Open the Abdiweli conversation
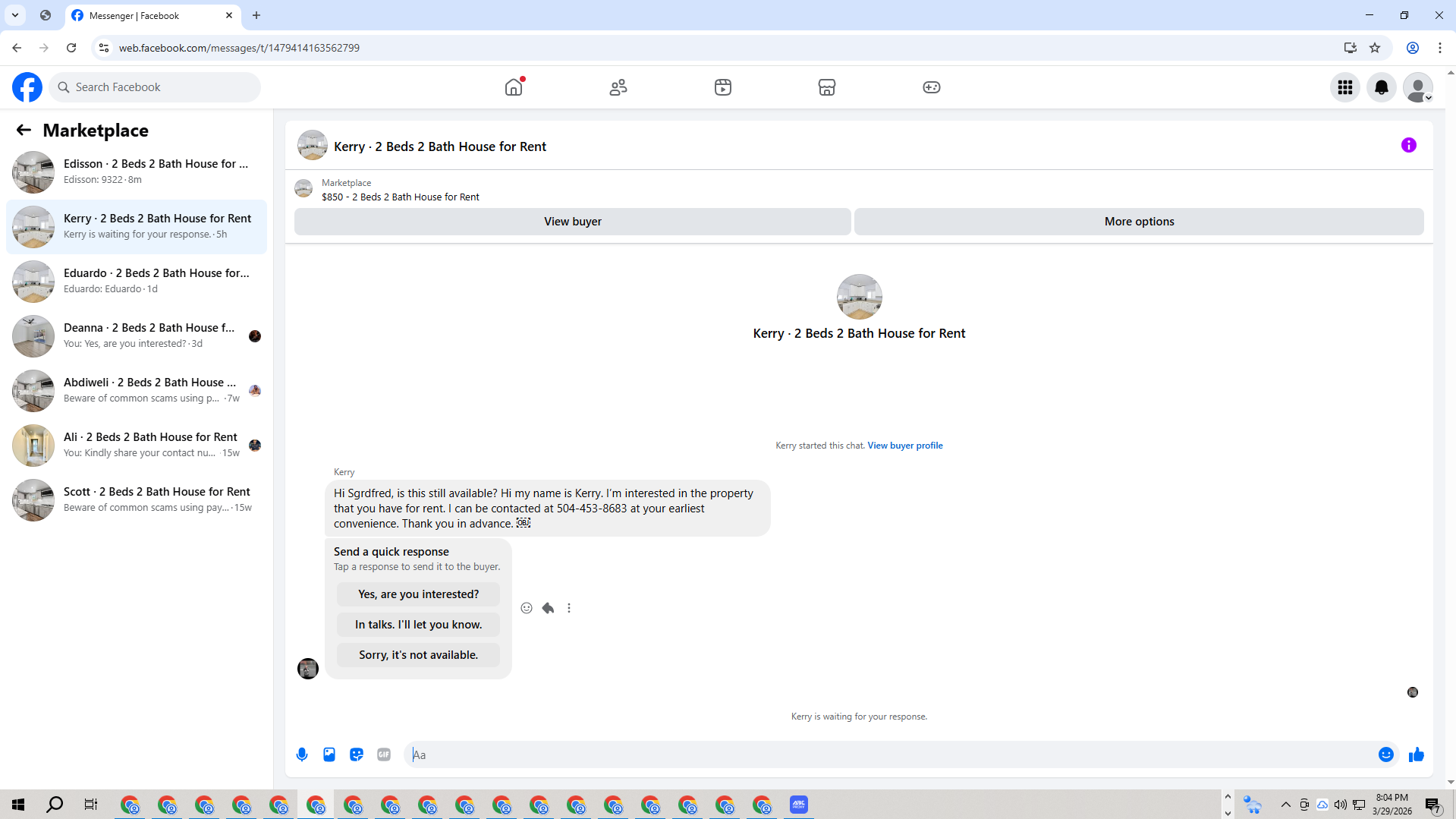Image resolution: width=1456 pixels, height=819 pixels. [x=137, y=391]
